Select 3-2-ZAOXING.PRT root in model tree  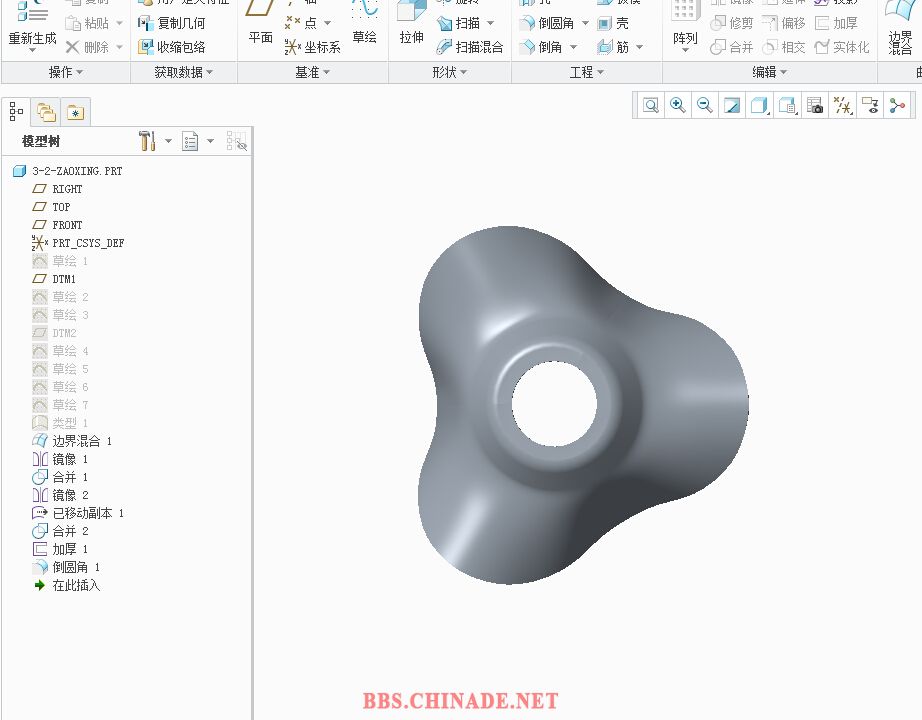click(68, 171)
